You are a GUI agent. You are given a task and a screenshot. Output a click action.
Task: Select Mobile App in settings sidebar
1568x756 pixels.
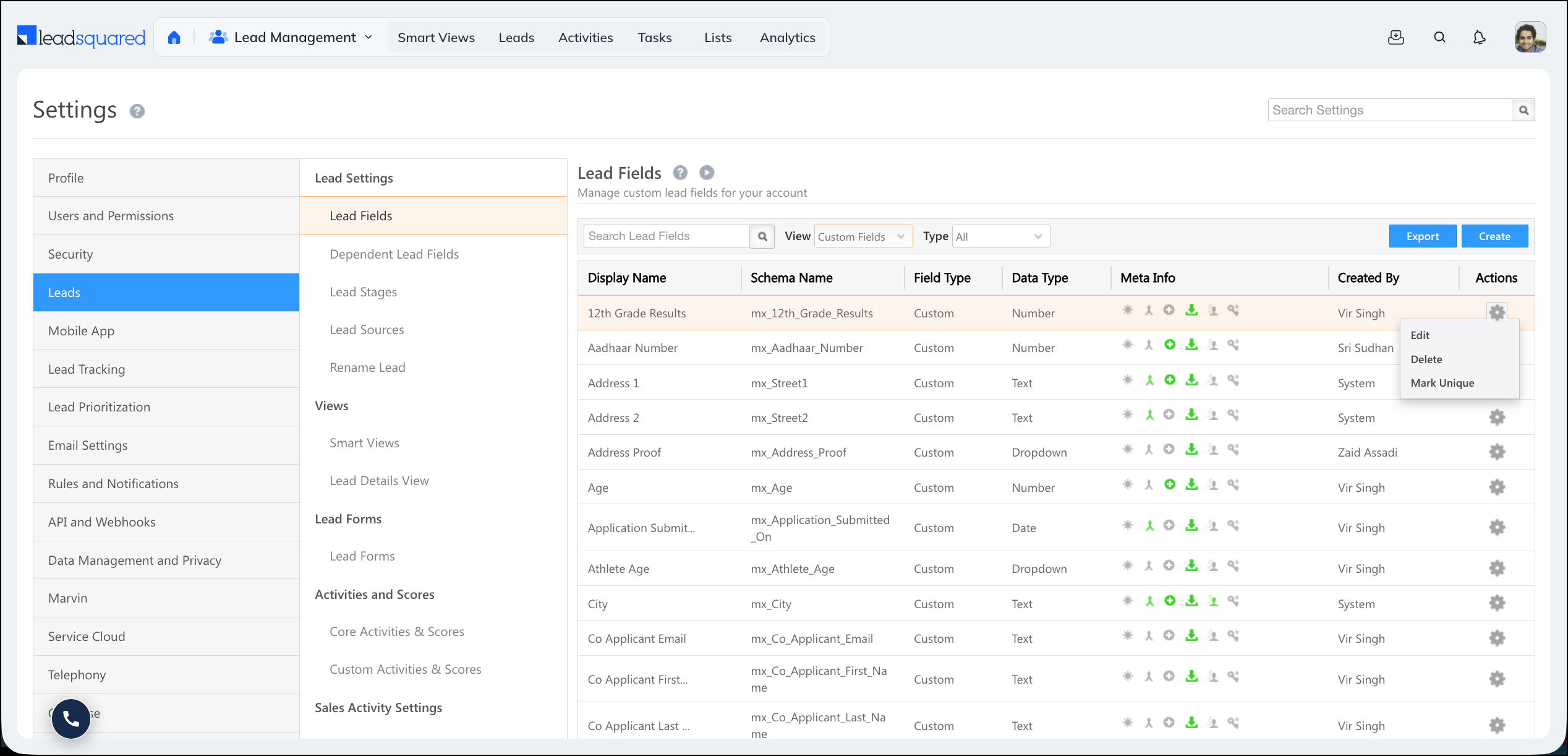pos(166,331)
